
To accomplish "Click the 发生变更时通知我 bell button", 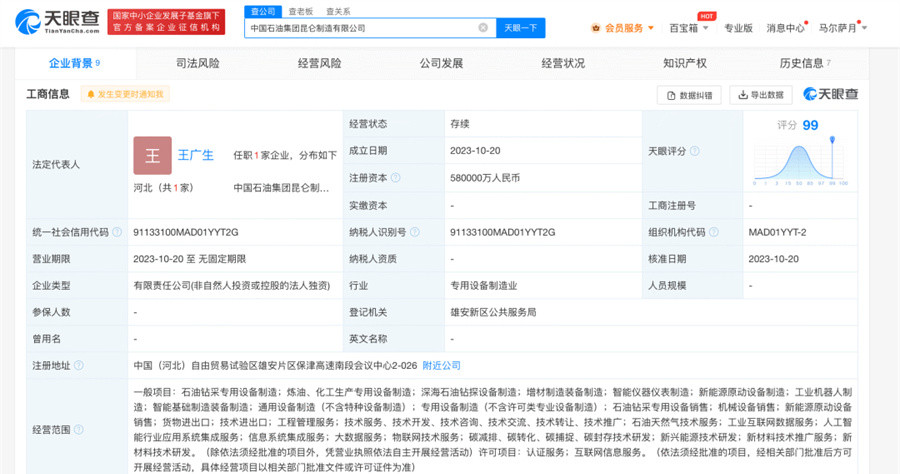I will click(125, 94).
